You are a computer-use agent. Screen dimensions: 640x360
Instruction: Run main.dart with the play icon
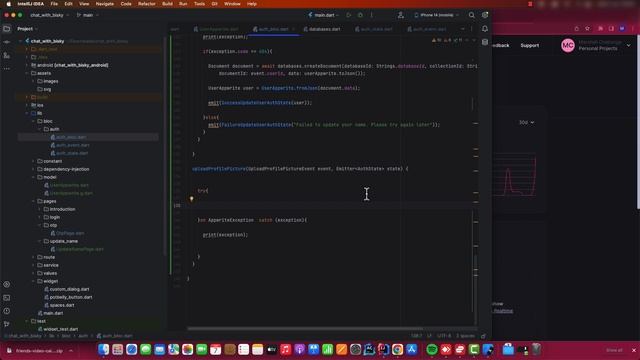(349, 15)
